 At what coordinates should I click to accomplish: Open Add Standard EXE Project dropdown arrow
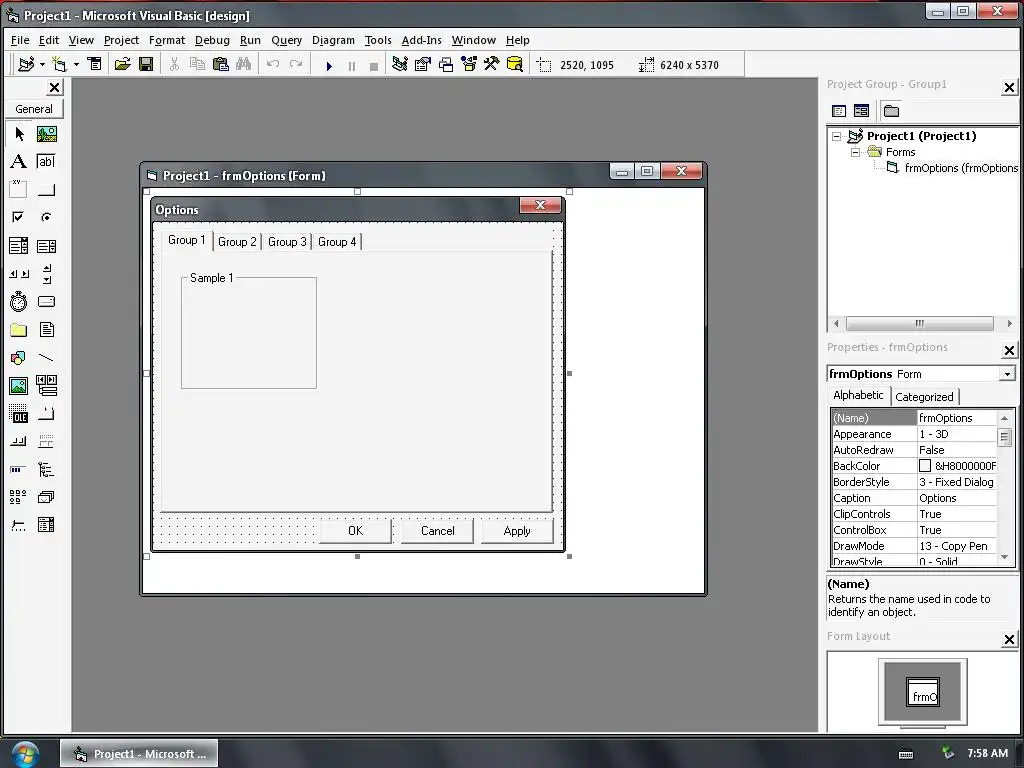(x=42, y=64)
